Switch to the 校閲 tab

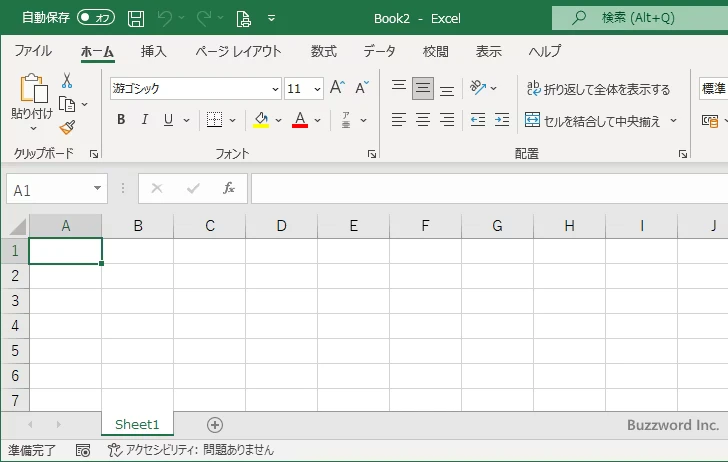point(436,51)
